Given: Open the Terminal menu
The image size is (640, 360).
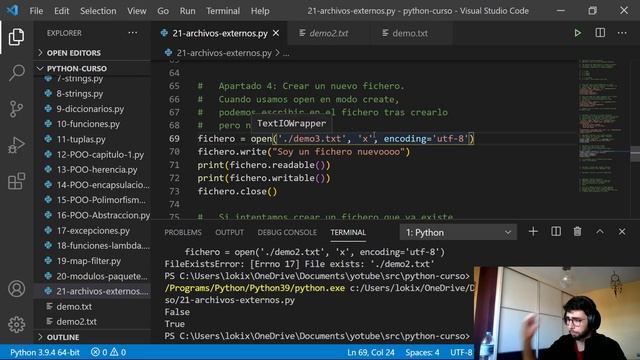Looking at the screenshot, I should 223,11.
